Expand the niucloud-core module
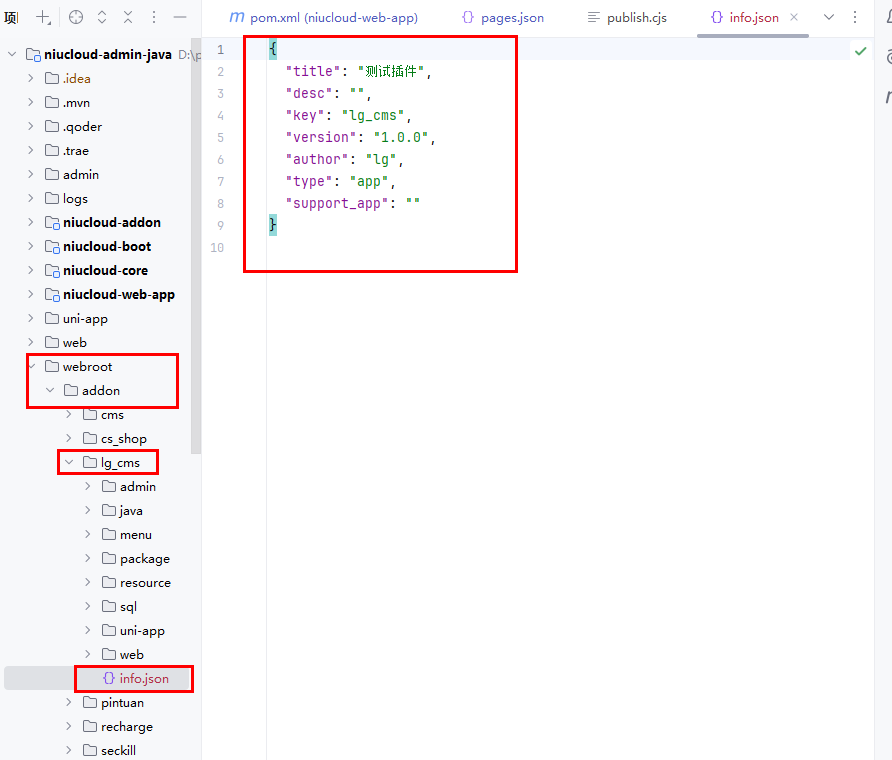Image resolution: width=892 pixels, height=760 pixels. coord(31,271)
